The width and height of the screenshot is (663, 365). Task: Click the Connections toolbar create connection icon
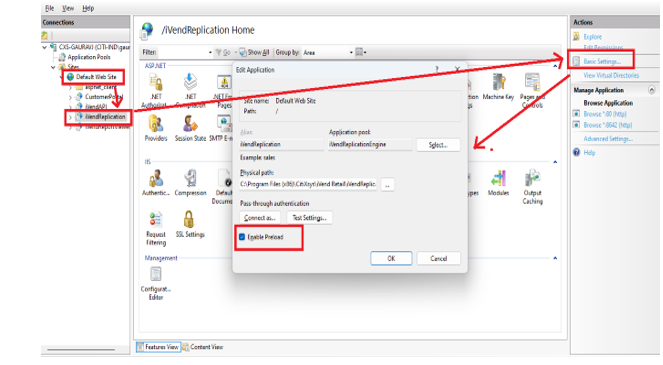pos(44,35)
